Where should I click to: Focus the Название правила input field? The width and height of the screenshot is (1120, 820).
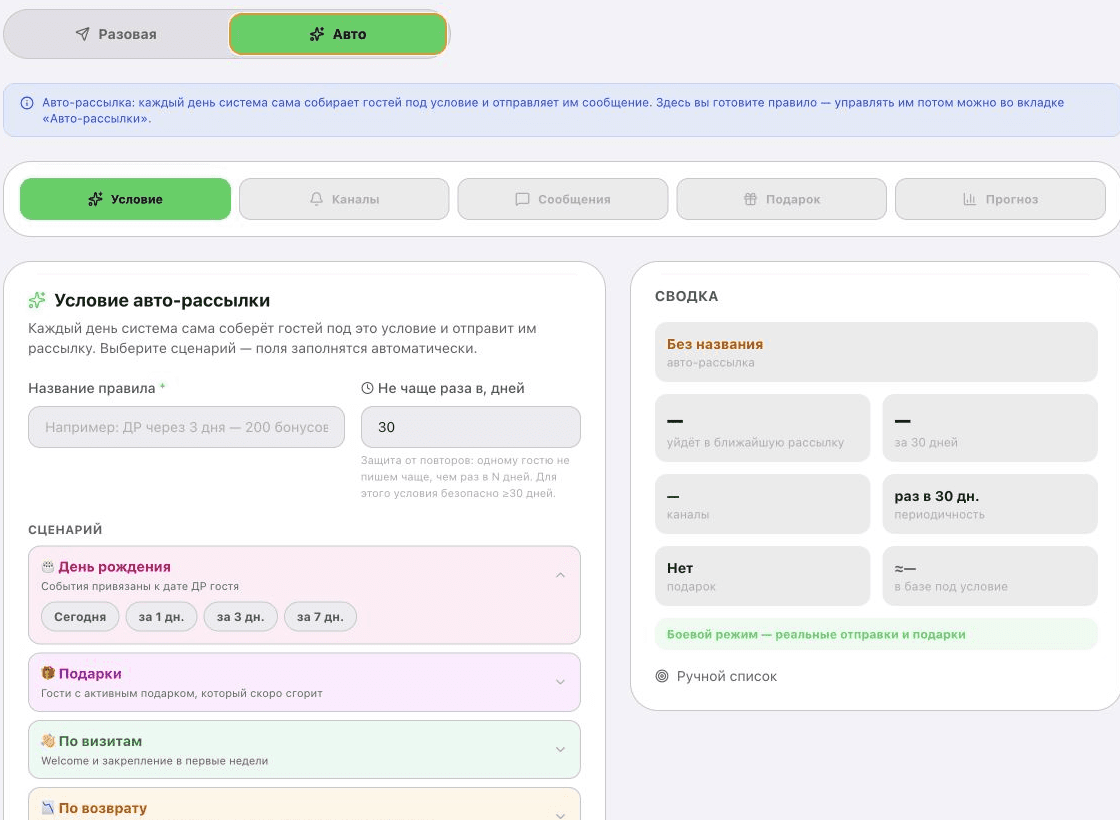click(x=186, y=427)
